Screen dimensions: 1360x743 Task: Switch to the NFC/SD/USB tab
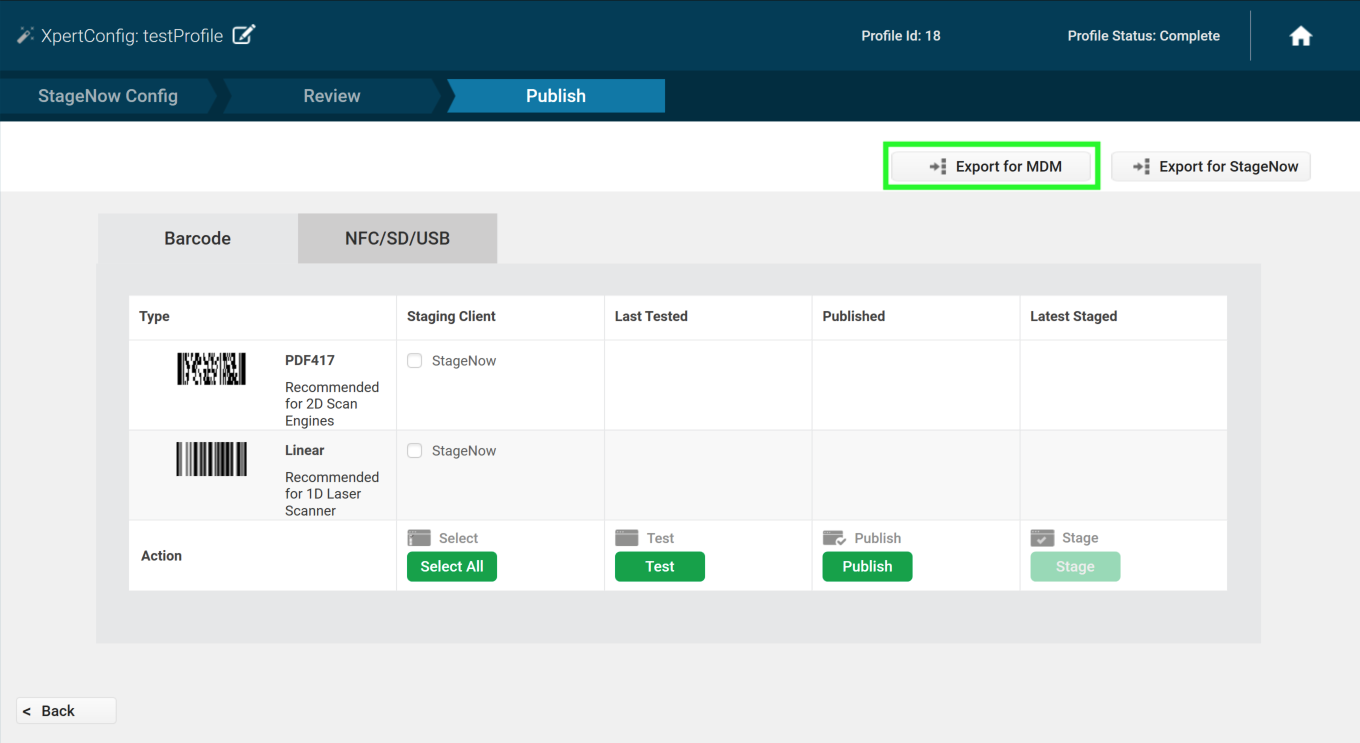coord(397,238)
